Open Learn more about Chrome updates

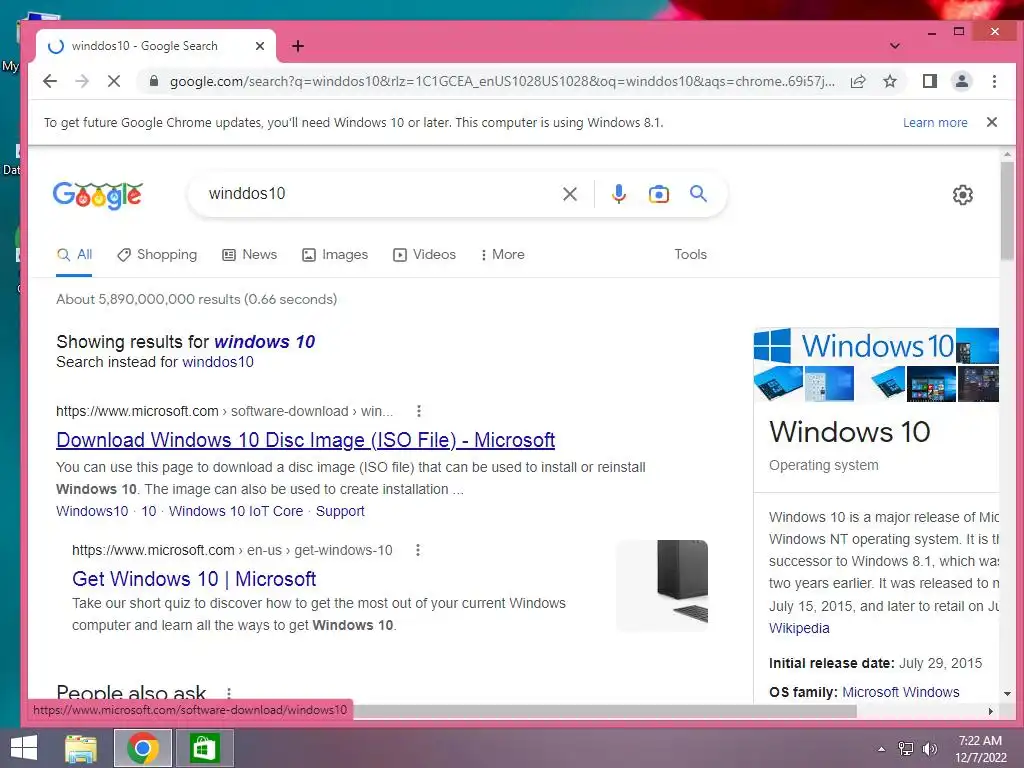[935, 123]
